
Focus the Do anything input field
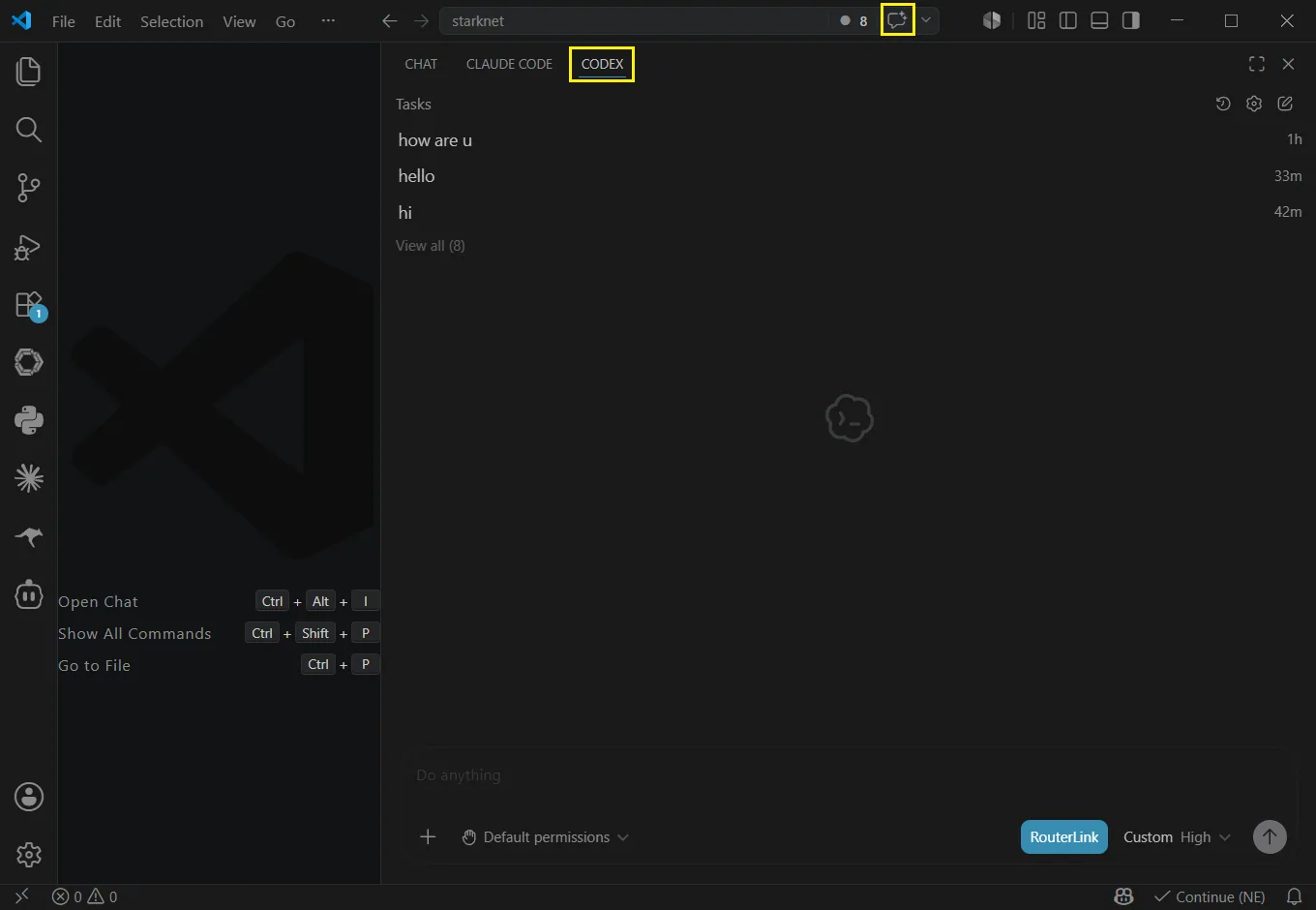point(849,775)
